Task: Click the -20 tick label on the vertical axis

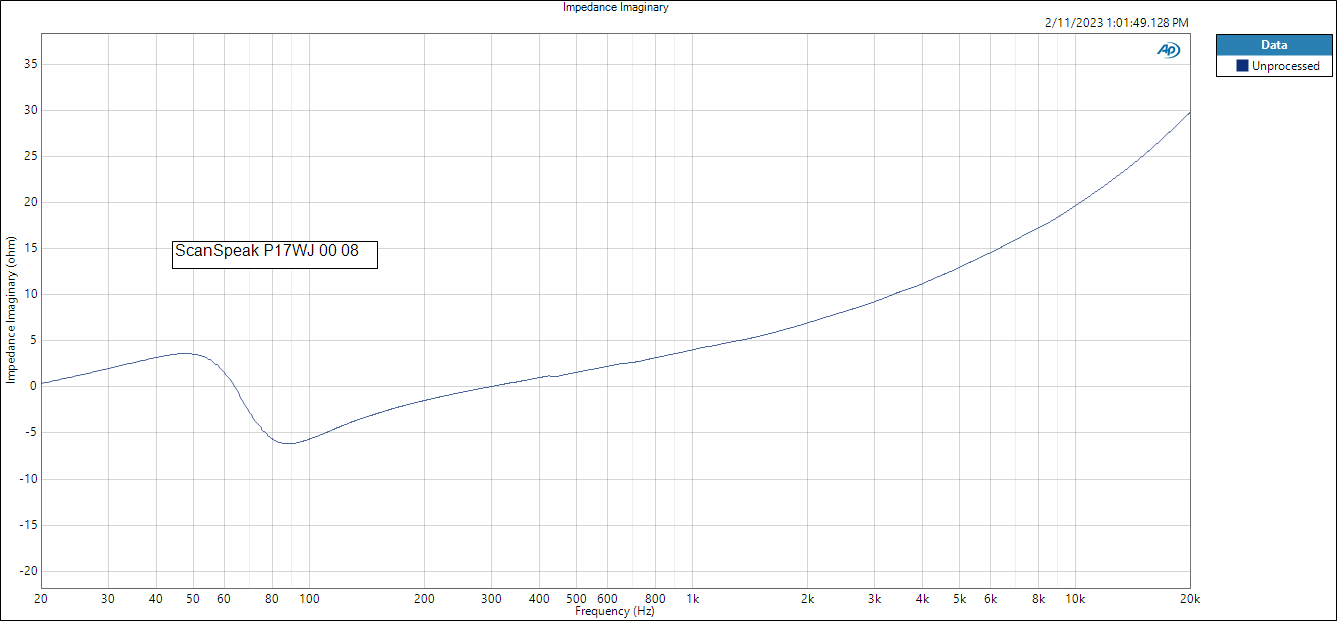Action: point(28,571)
